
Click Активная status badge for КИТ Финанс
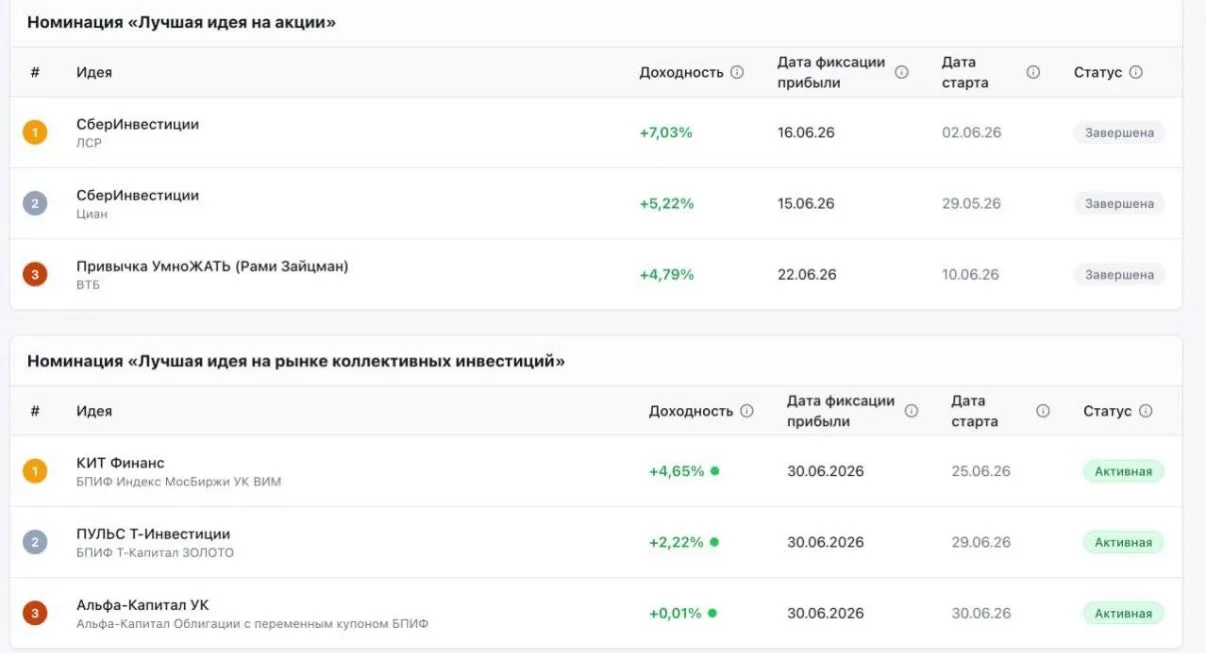(1123, 471)
